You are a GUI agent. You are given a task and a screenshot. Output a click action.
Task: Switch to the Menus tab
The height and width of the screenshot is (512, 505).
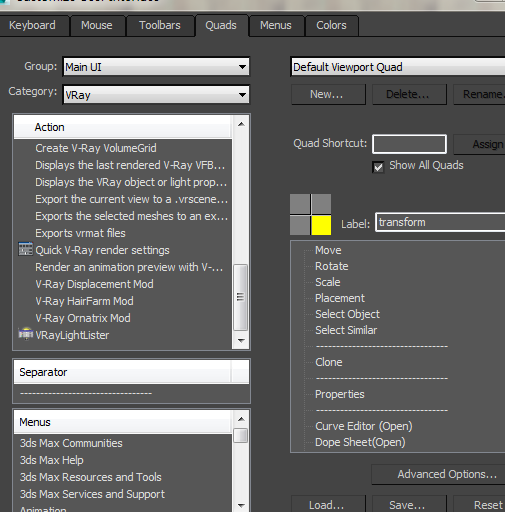(276, 25)
